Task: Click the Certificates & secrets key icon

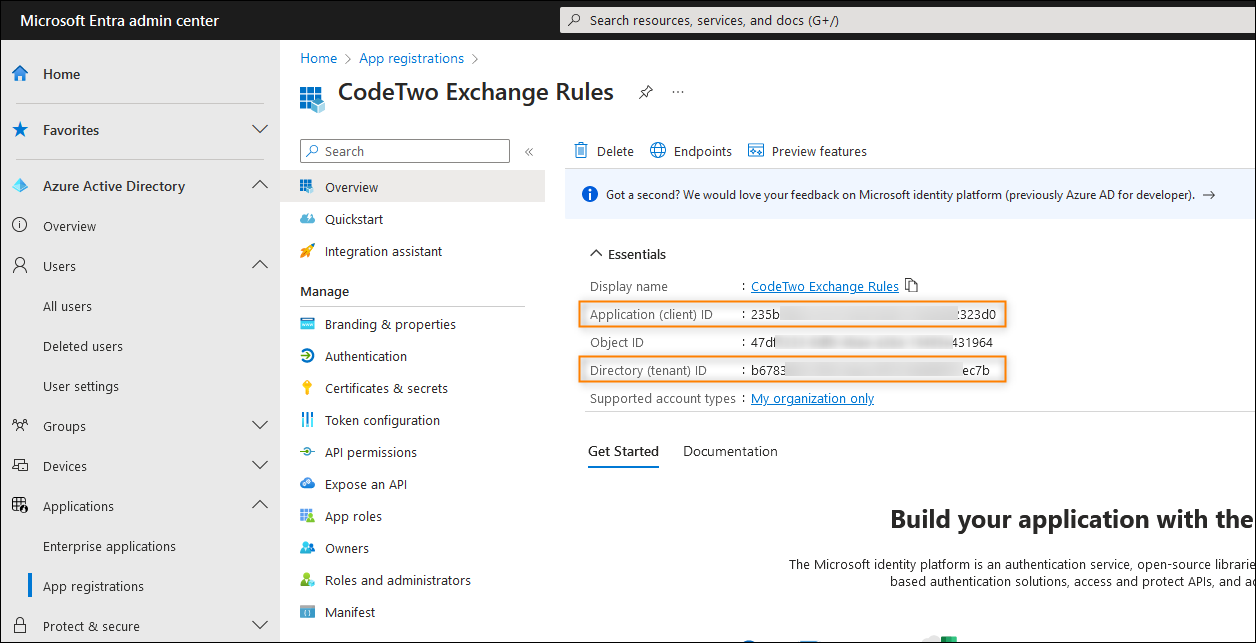Action: point(307,388)
